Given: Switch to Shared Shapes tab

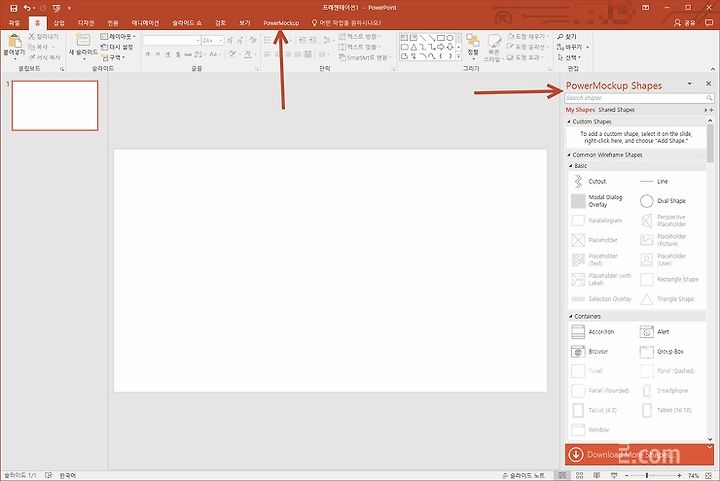Looking at the screenshot, I should [616, 110].
